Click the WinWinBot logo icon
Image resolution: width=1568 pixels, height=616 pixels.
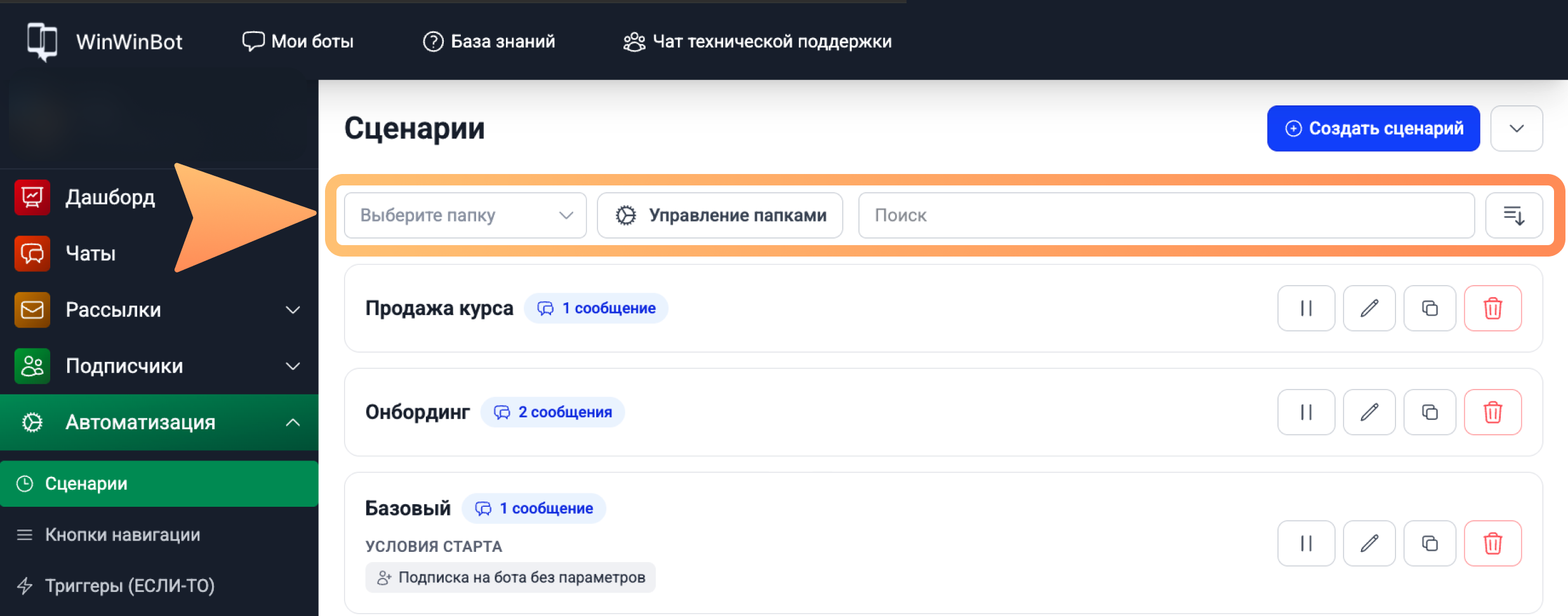[x=42, y=41]
